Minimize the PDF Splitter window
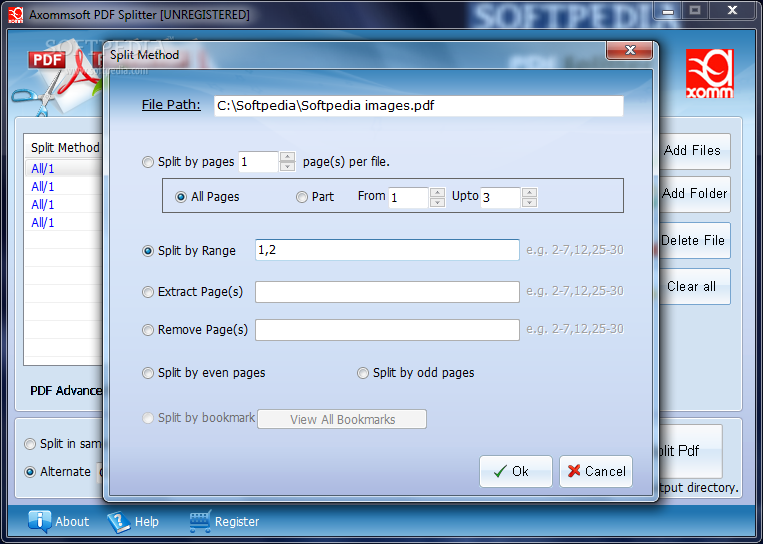Screen dimensions: 763x544 [x=668, y=11]
